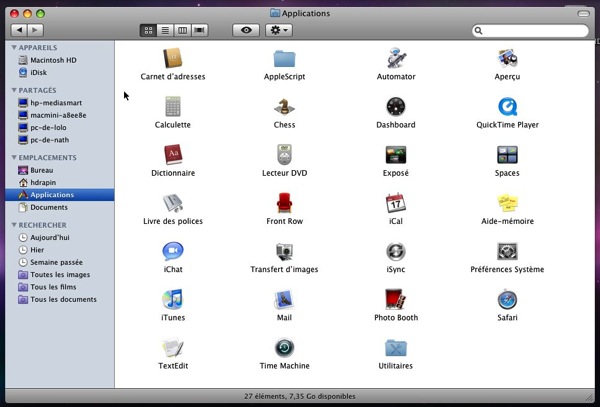Click the search field in toolbar

(x=532, y=31)
